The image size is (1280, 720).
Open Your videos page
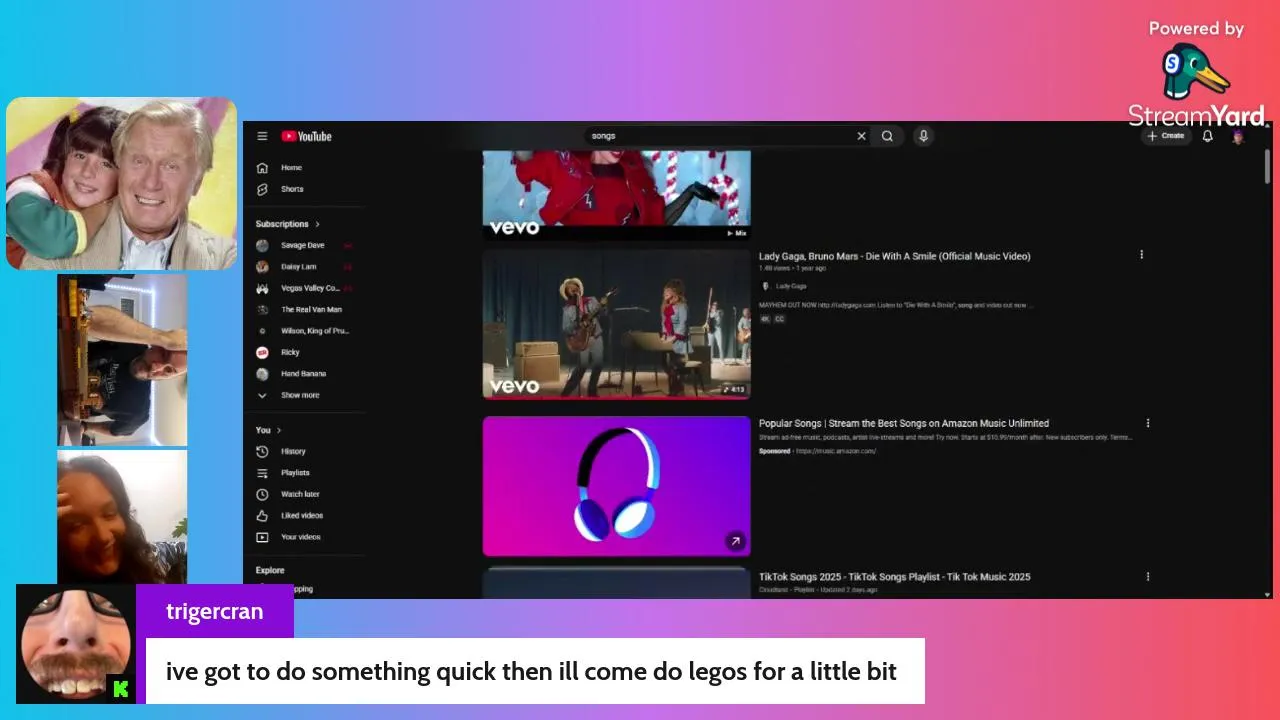coord(302,537)
